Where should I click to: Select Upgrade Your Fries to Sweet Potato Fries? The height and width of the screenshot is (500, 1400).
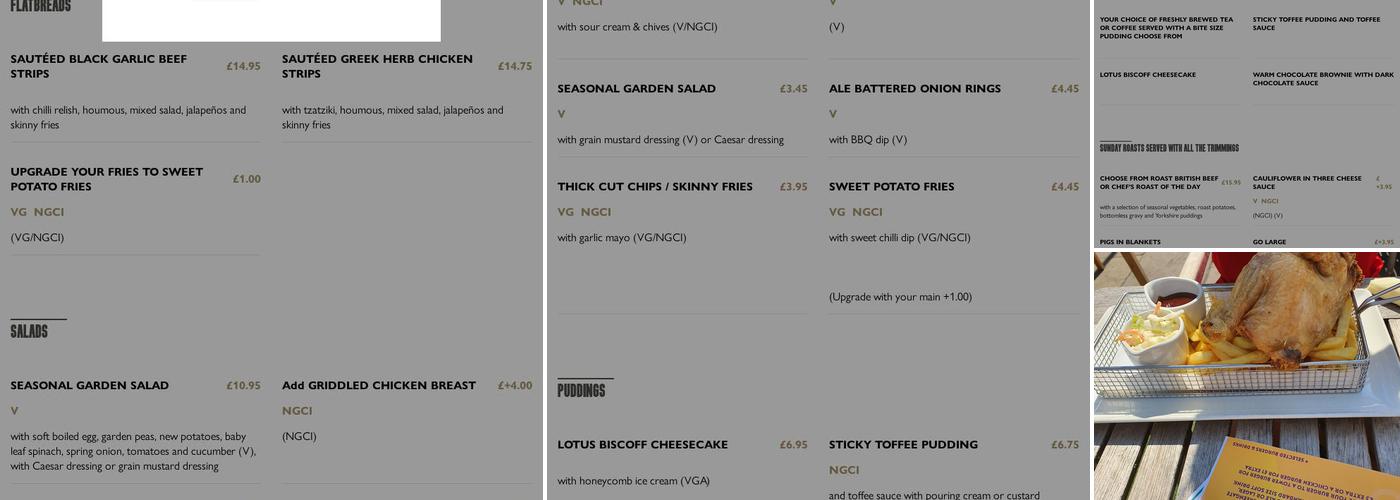[107, 179]
